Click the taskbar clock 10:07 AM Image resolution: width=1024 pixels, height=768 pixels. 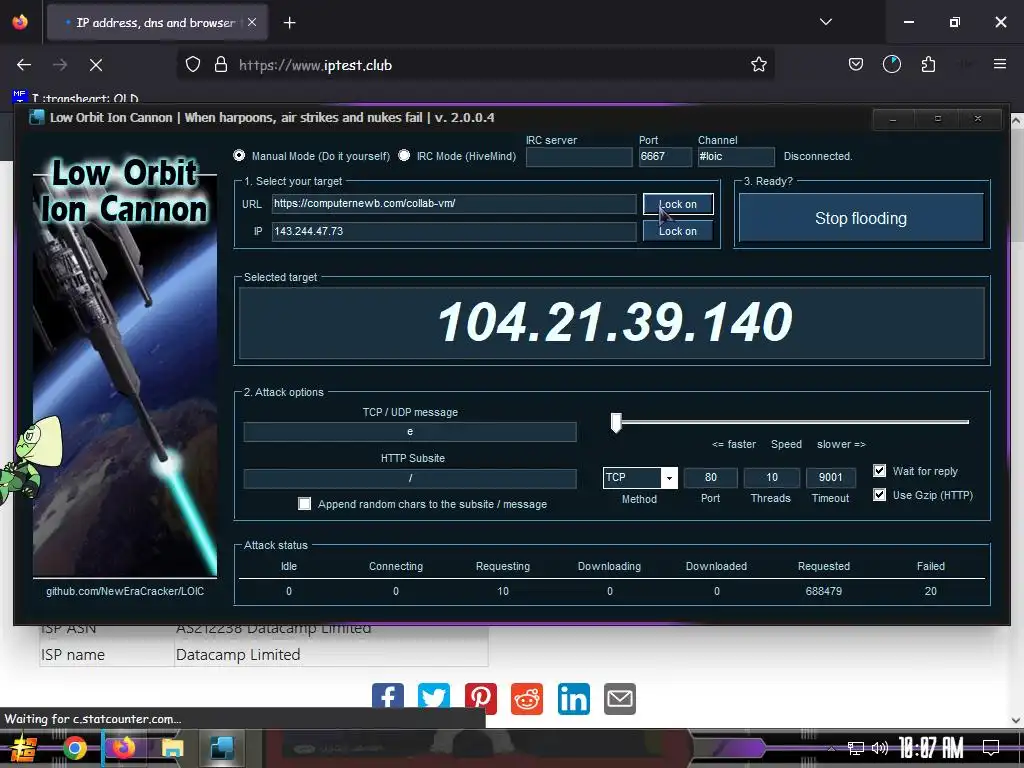pos(931,748)
